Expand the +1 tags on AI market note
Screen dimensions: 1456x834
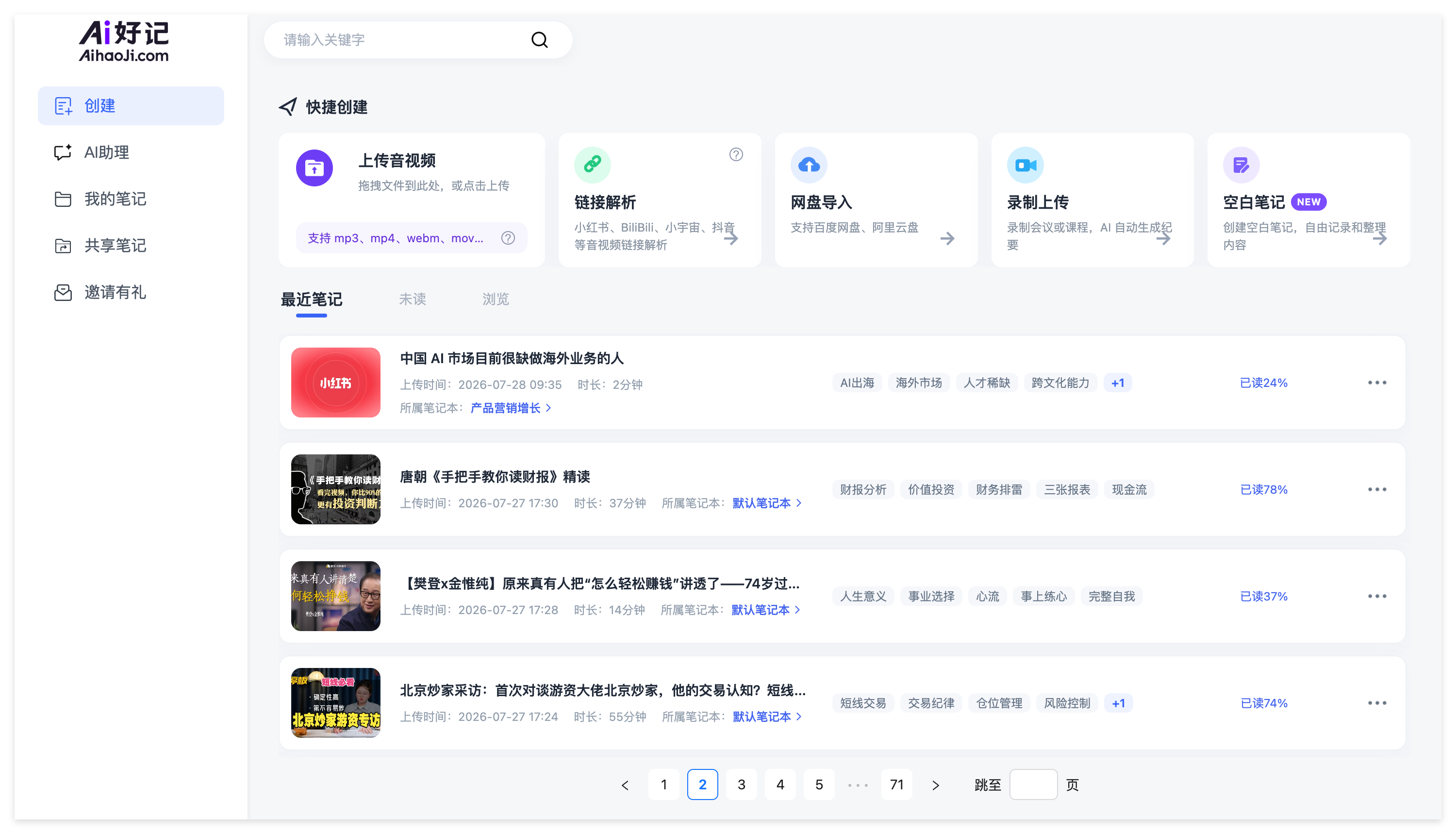(x=1118, y=383)
